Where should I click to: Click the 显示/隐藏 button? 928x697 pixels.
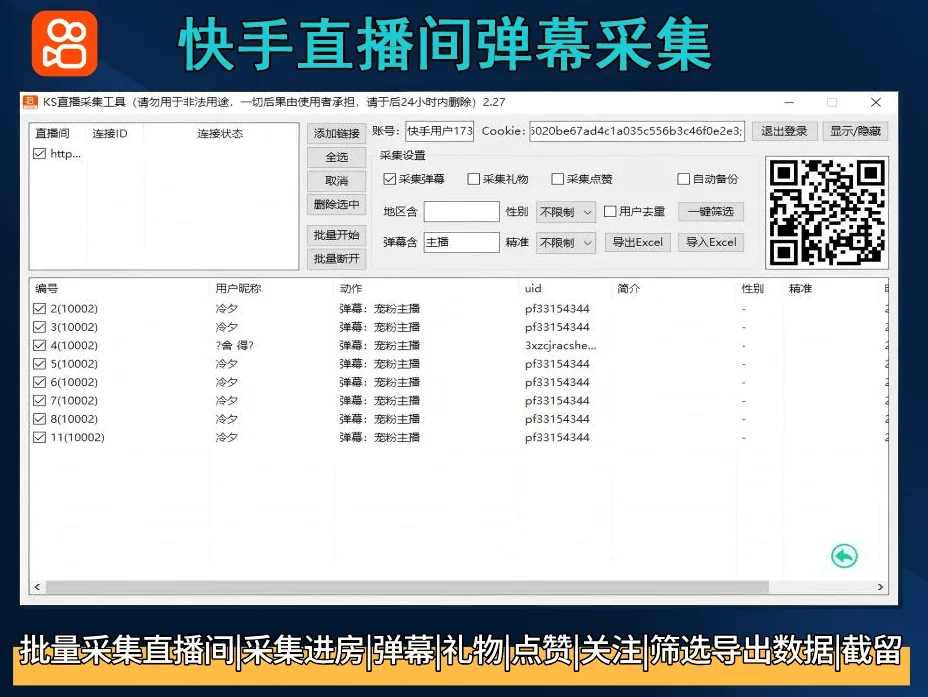pyautogui.click(x=855, y=131)
